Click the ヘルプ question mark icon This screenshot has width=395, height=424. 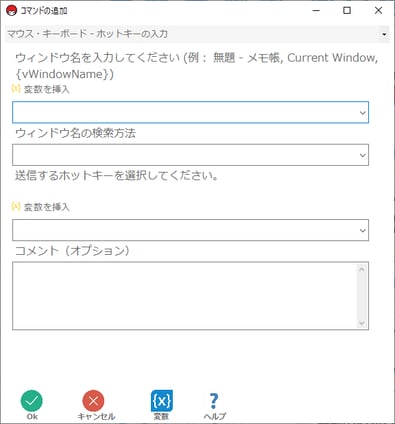pyautogui.click(x=214, y=401)
